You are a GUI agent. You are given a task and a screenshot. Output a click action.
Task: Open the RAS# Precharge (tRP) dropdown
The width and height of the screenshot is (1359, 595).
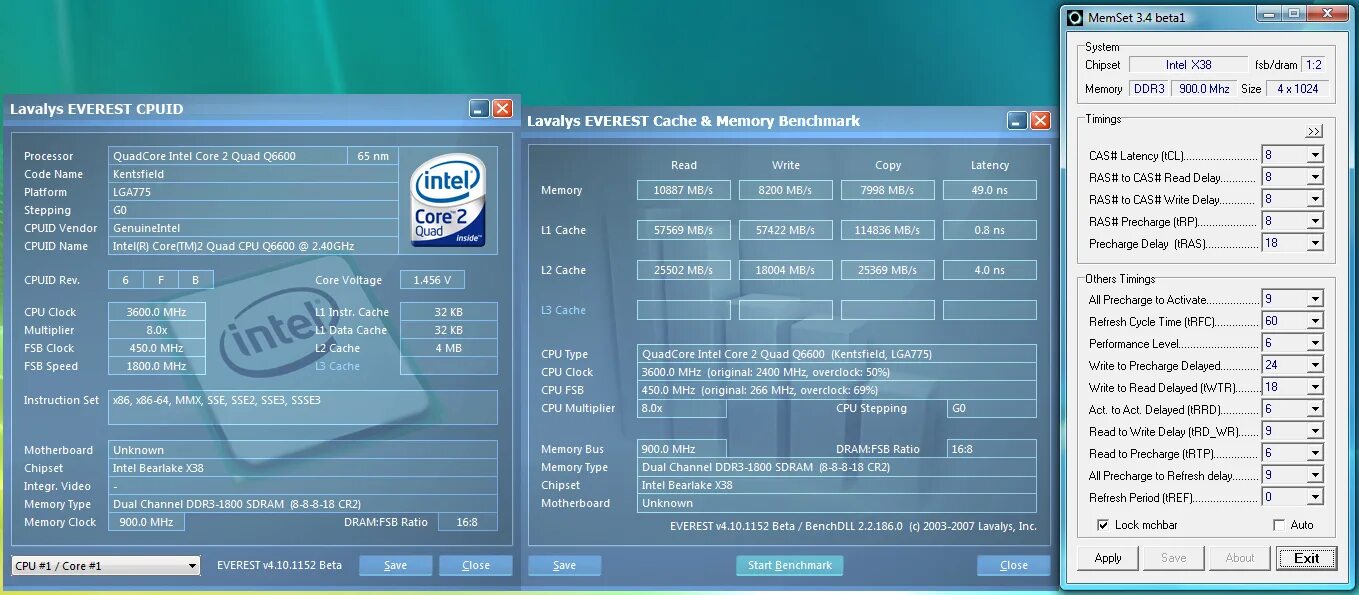point(1315,222)
